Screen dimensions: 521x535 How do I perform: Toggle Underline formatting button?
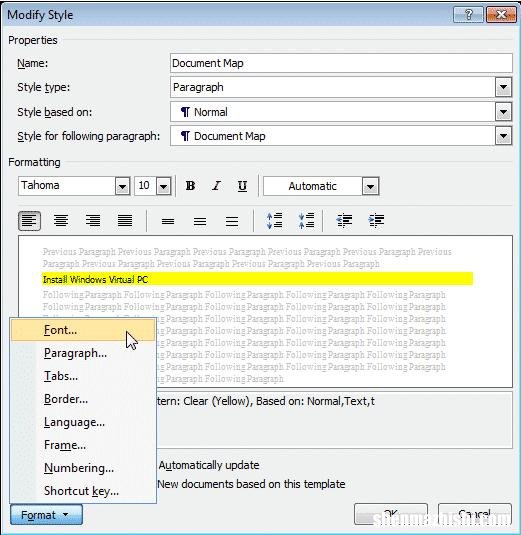[242, 186]
